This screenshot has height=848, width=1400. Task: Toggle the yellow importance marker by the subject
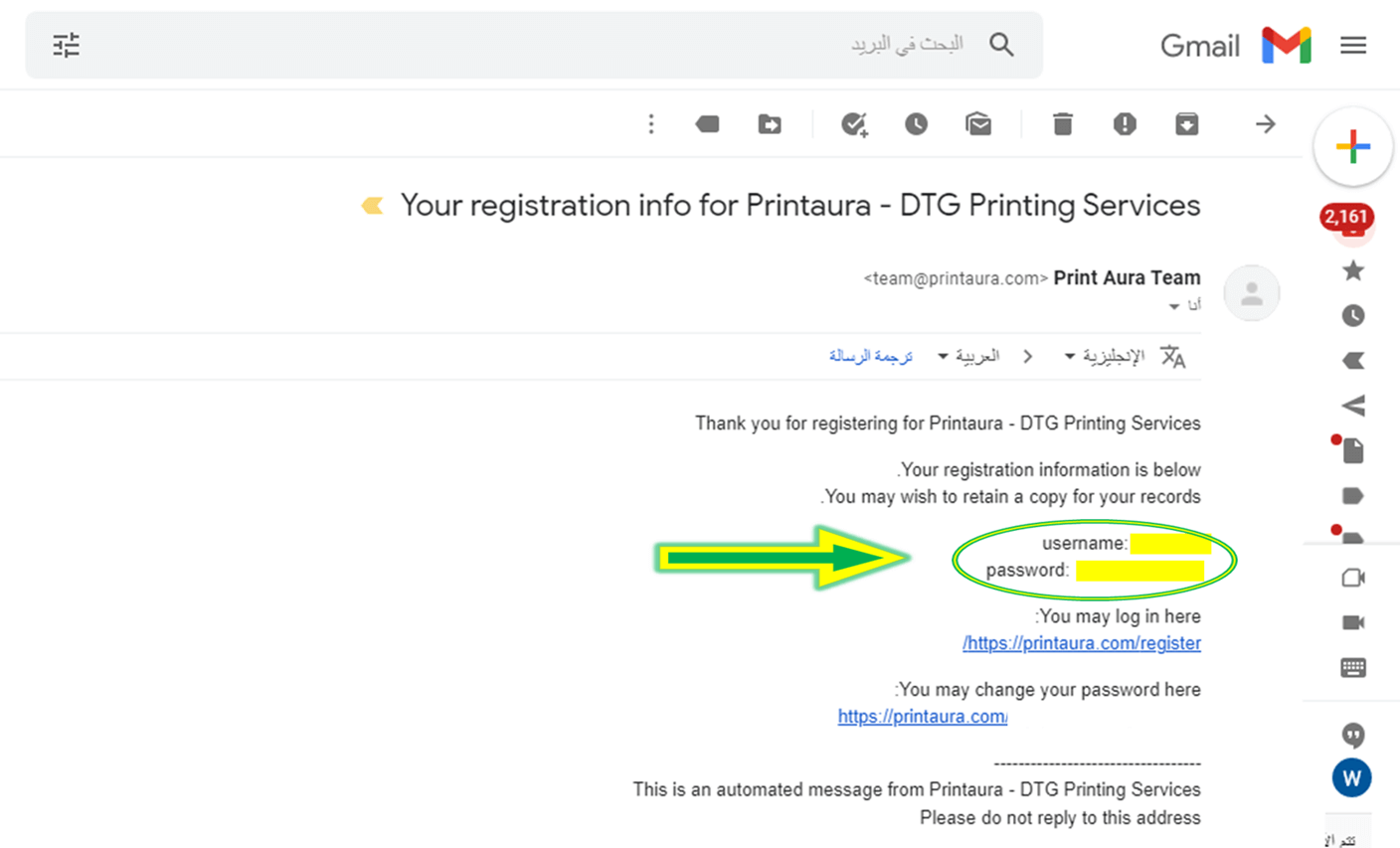[373, 206]
